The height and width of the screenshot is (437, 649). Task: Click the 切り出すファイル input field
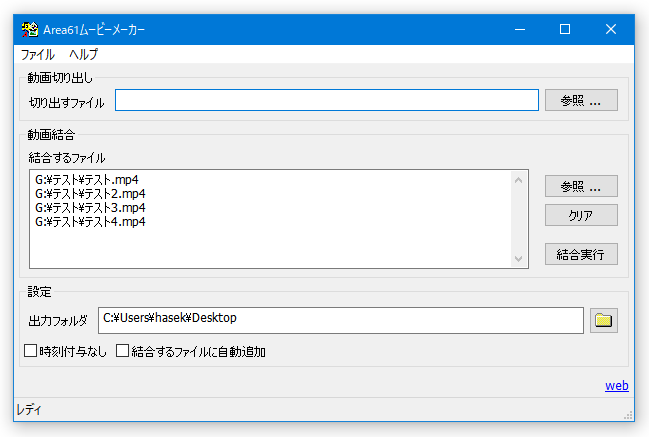point(327,100)
